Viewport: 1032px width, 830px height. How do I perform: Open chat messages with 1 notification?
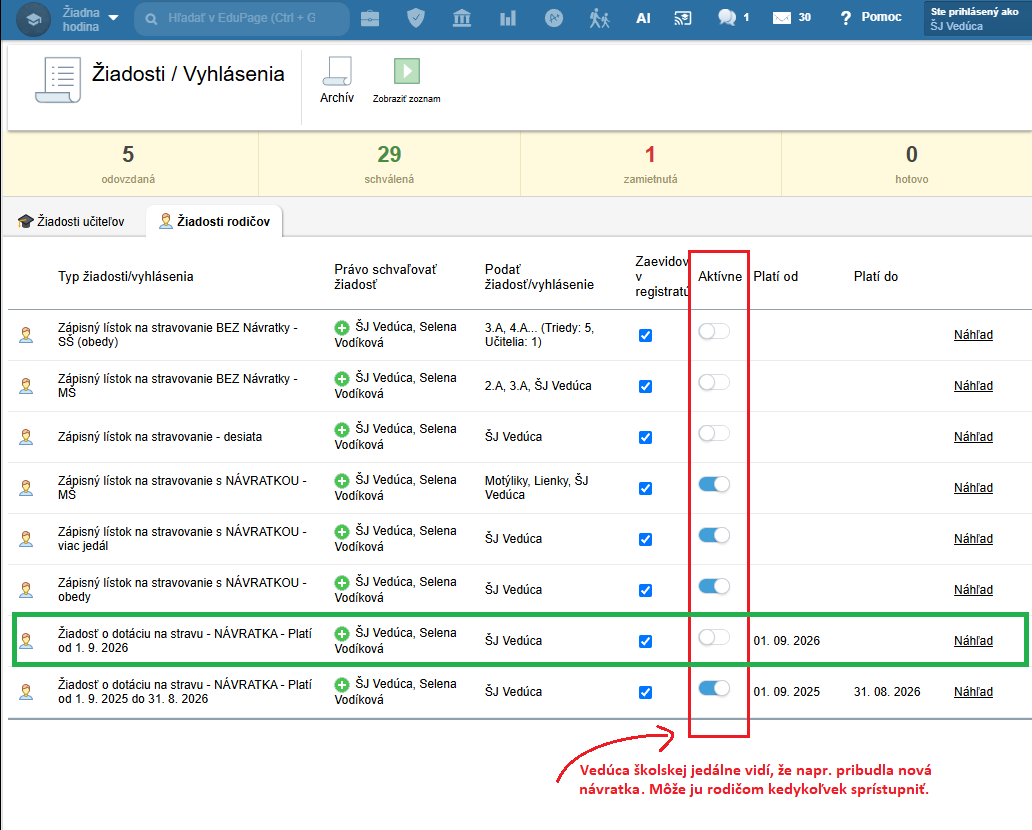(x=733, y=18)
